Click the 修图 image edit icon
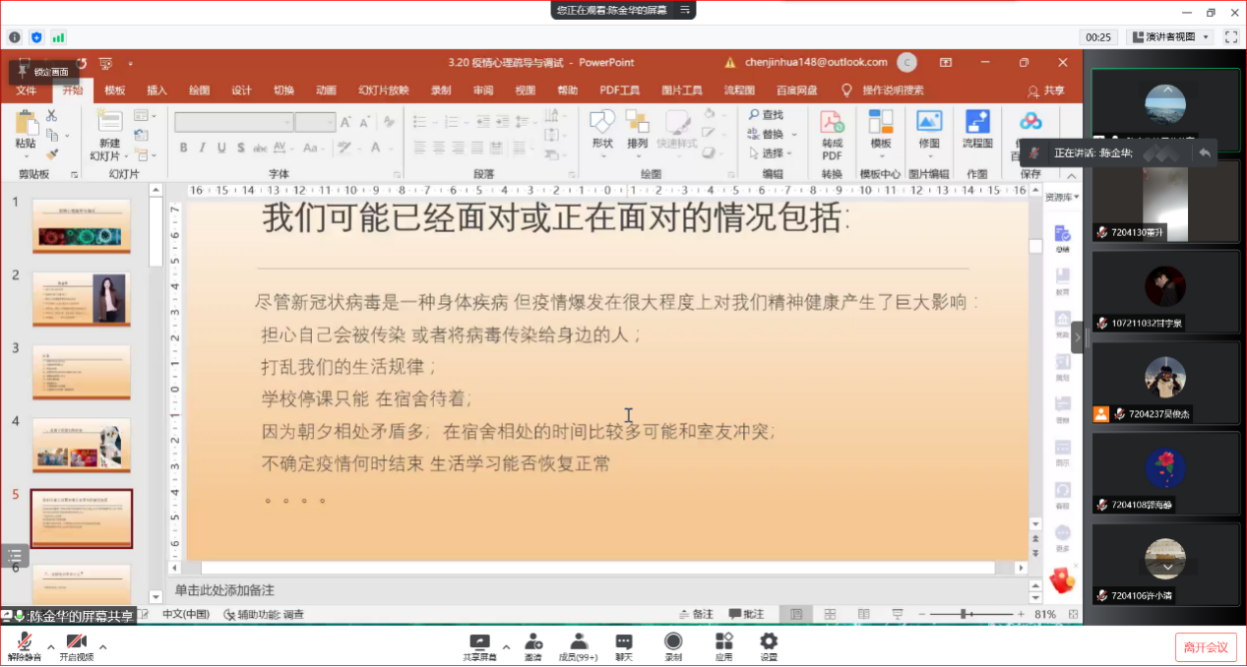1247x667 pixels. (929, 132)
